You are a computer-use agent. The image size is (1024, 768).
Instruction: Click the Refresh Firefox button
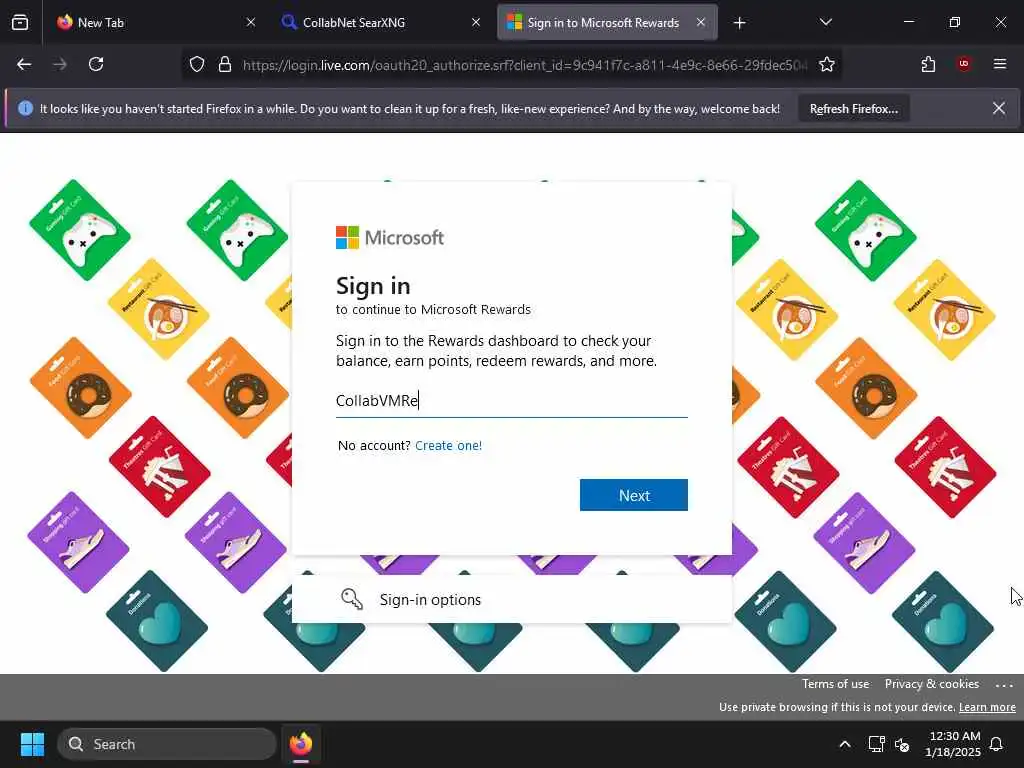click(854, 109)
